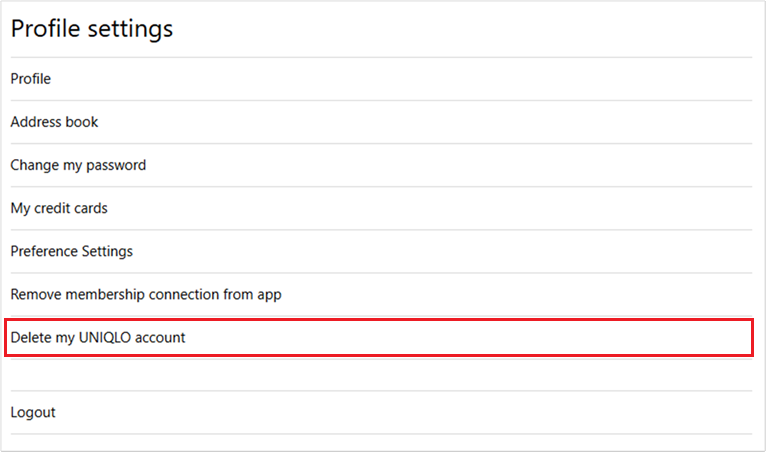Image resolution: width=768 pixels, height=457 pixels.
Task: Open My credit cards
Action: [59, 208]
